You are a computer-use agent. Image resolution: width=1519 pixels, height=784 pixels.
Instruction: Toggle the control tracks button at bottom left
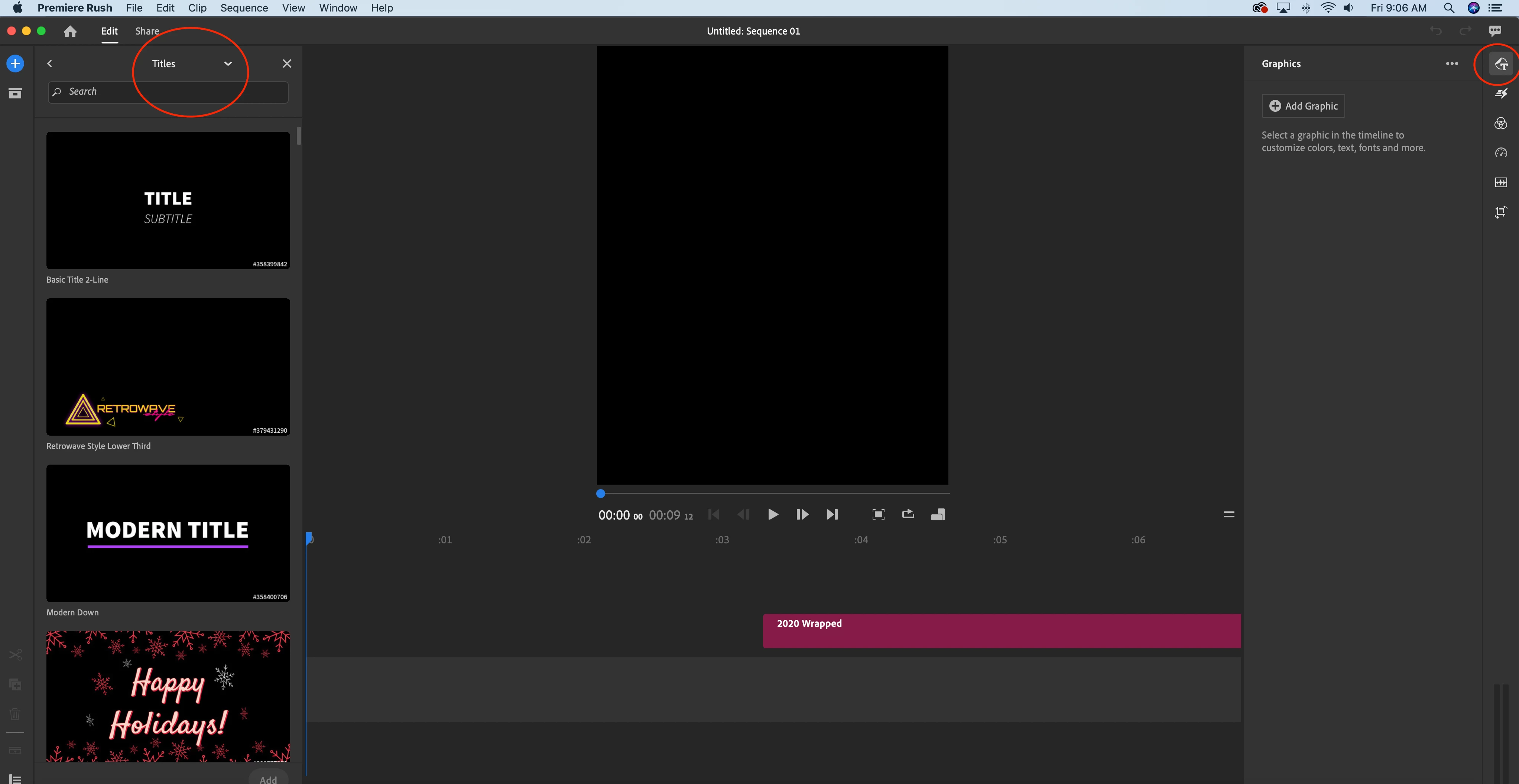click(15, 779)
